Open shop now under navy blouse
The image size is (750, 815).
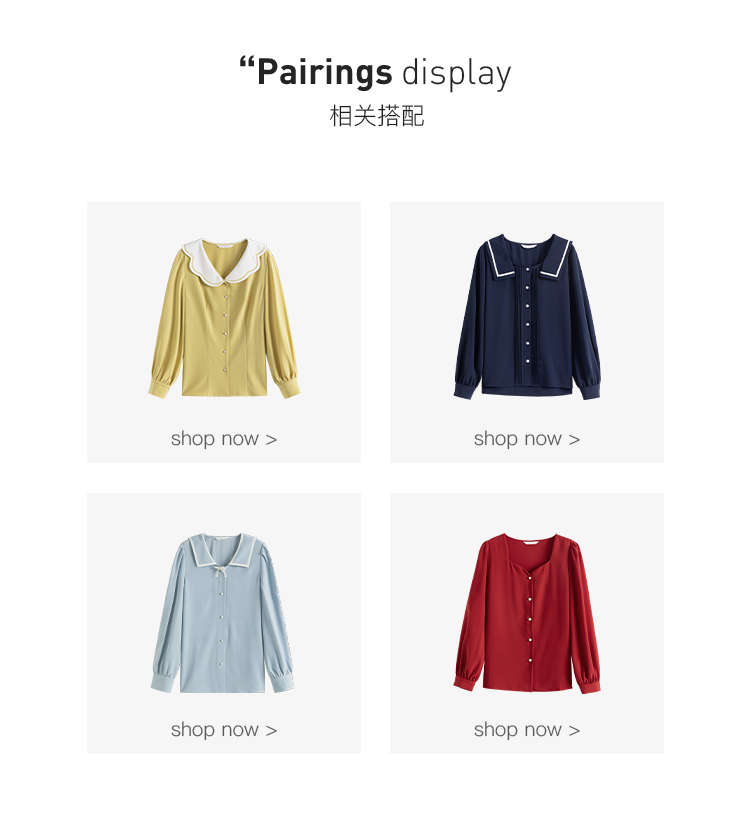click(x=527, y=439)
